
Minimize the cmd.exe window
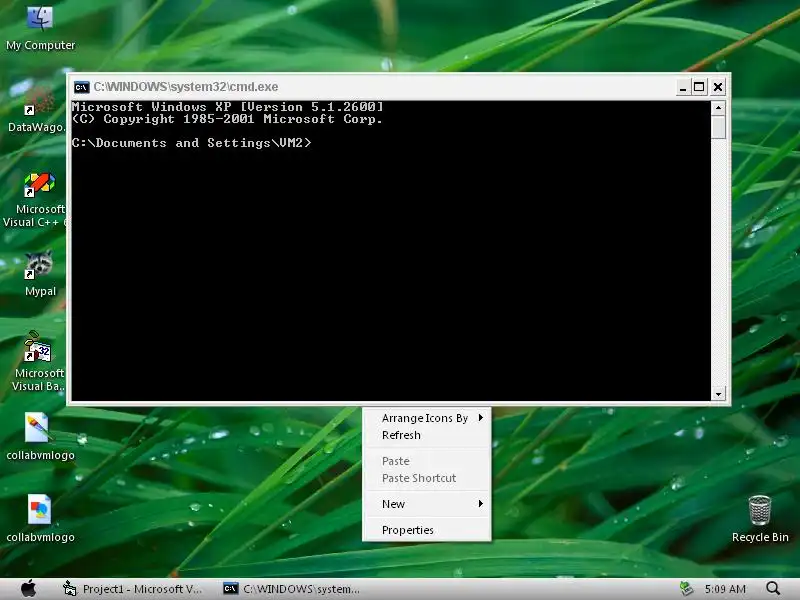(x=683, y=87)
